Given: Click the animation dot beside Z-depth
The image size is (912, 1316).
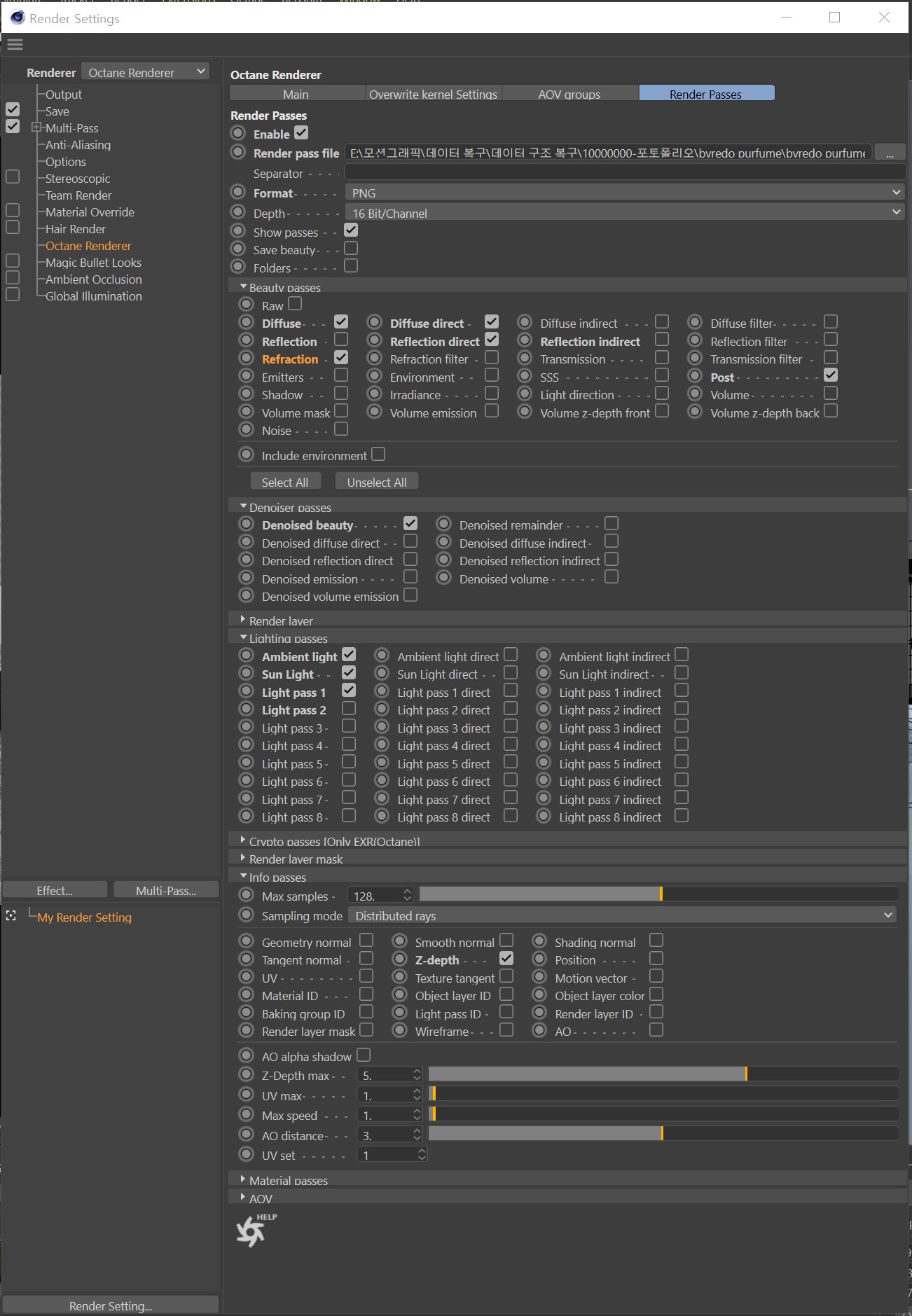Looking at the screenshot, I should click(x=399, y=959).
